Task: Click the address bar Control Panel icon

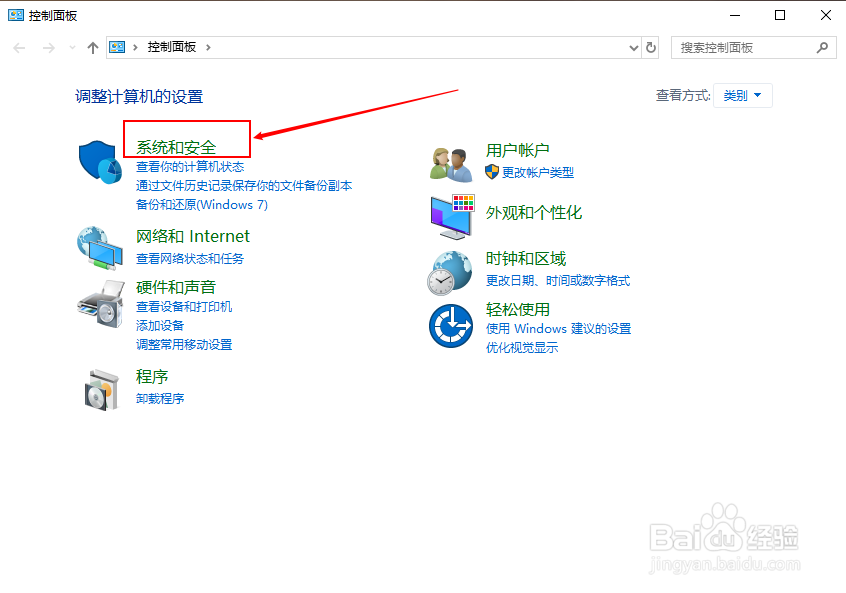Action: [117, 47]
